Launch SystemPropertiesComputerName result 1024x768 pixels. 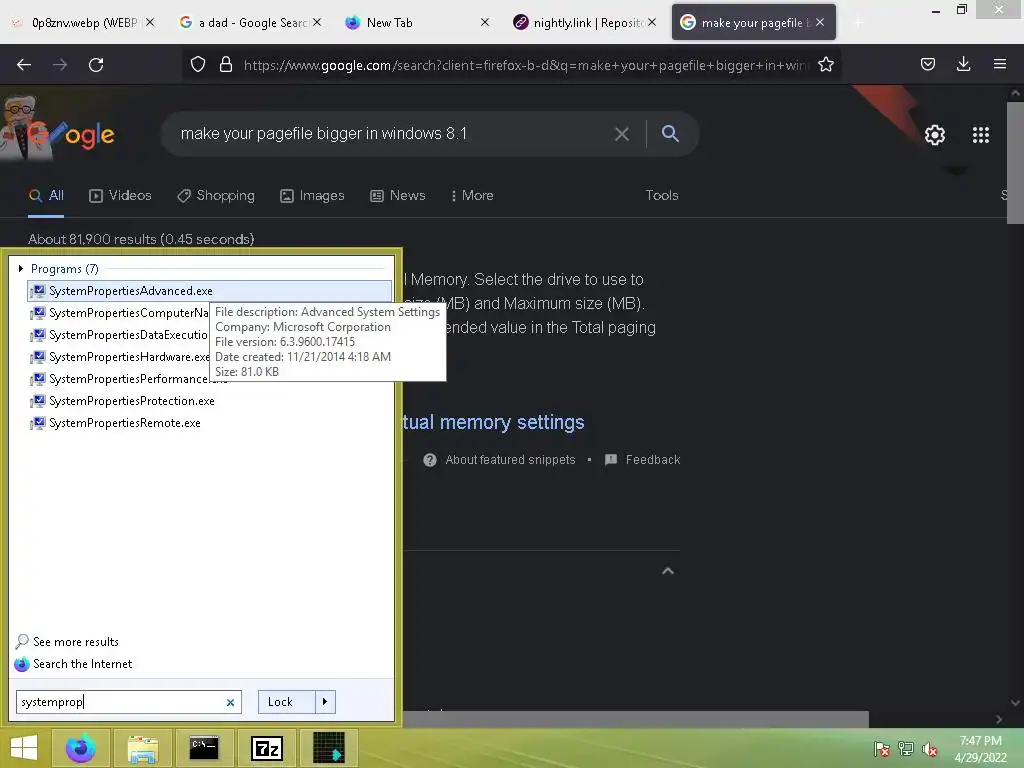[x=120, y=313]
